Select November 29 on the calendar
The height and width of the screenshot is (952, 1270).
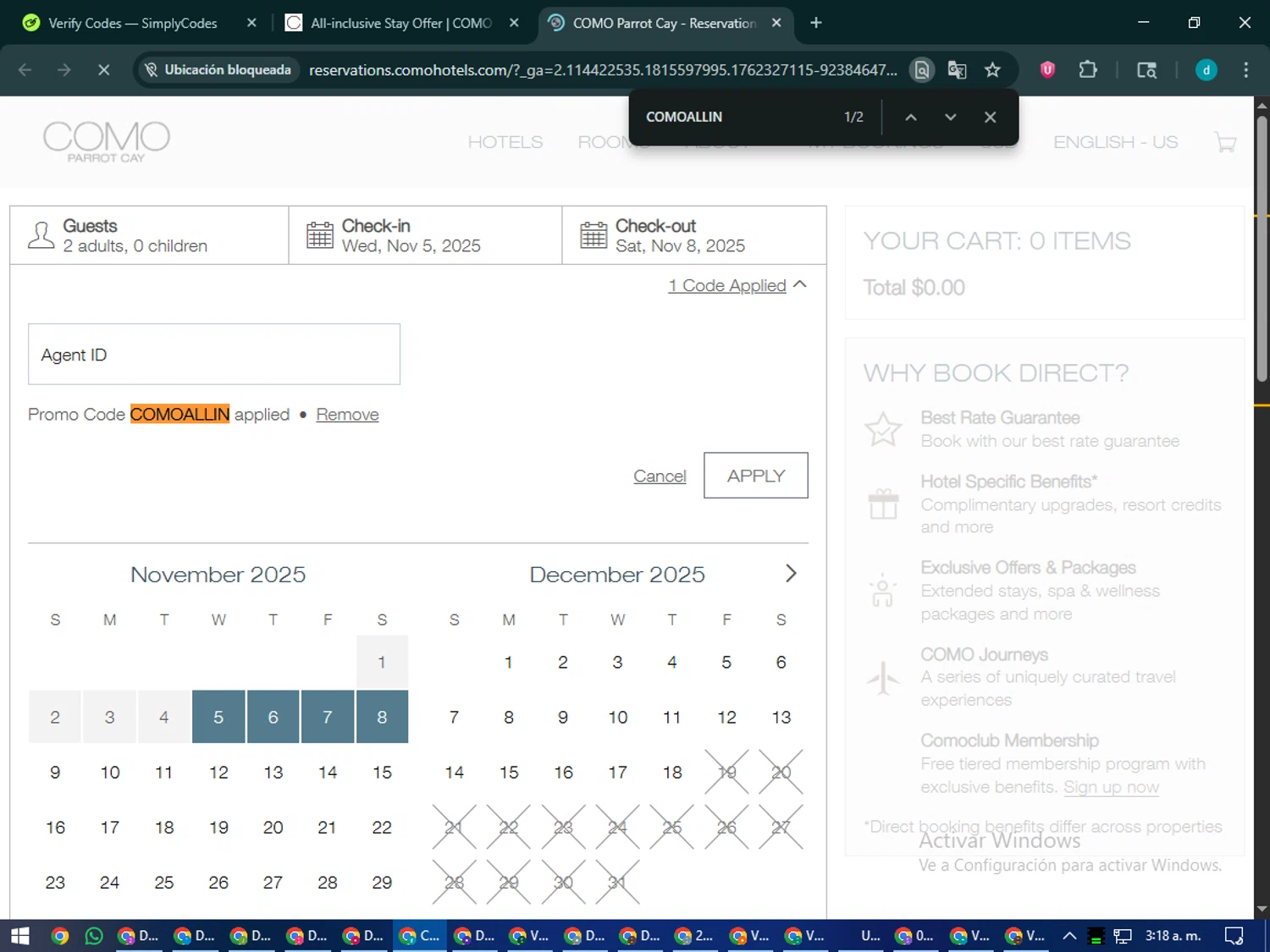(382, 882)
